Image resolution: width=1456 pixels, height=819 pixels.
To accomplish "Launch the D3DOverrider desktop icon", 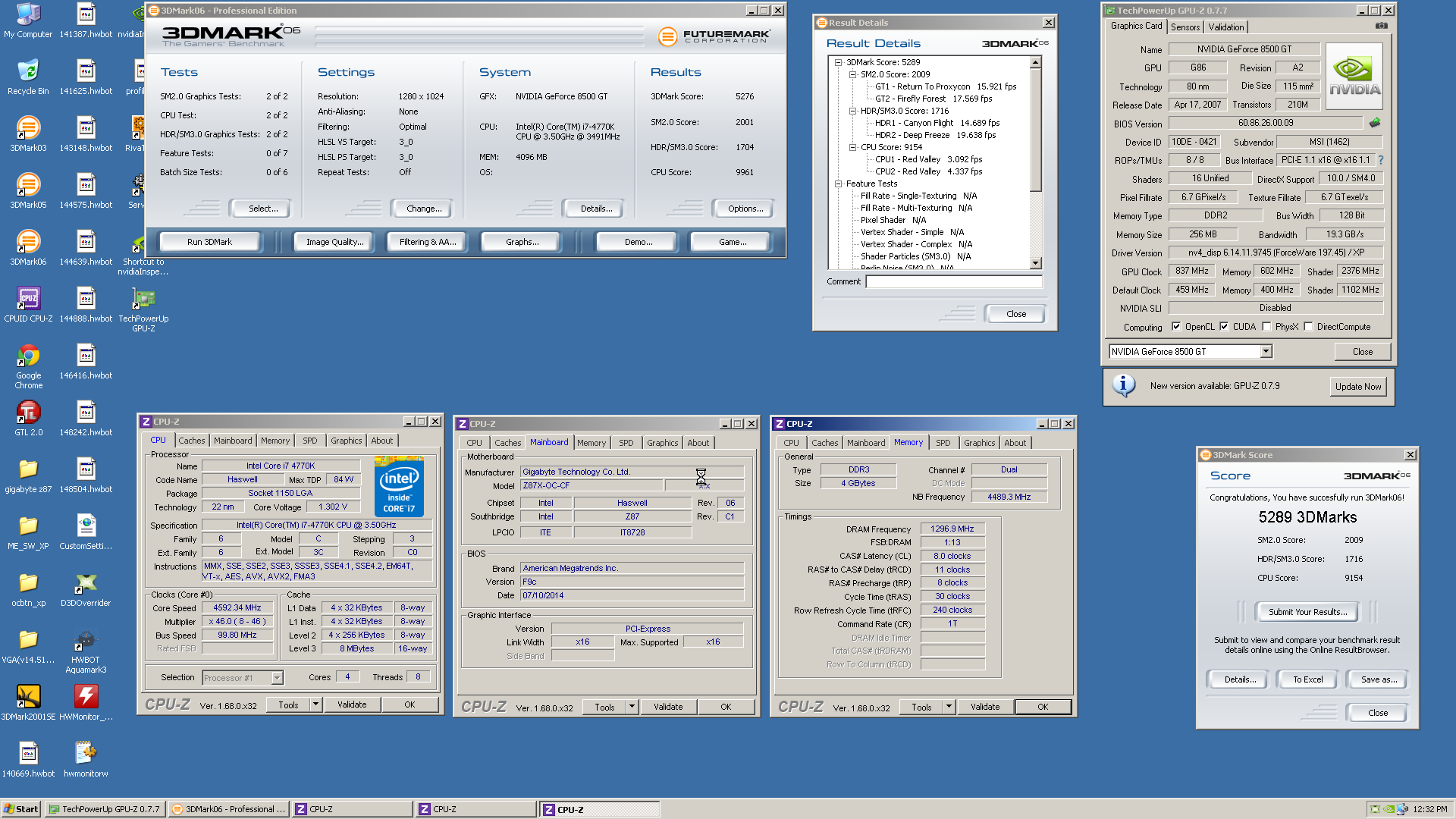I will coord(86,589).
